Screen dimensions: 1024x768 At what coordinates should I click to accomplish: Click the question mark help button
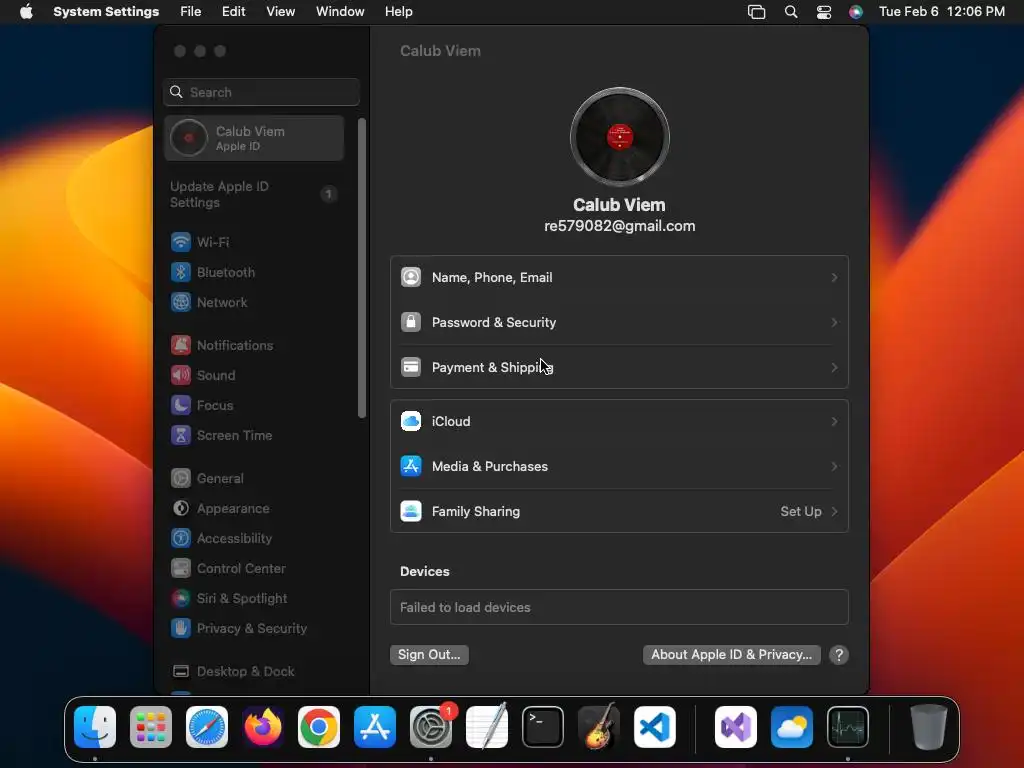[x=839, y=655]
